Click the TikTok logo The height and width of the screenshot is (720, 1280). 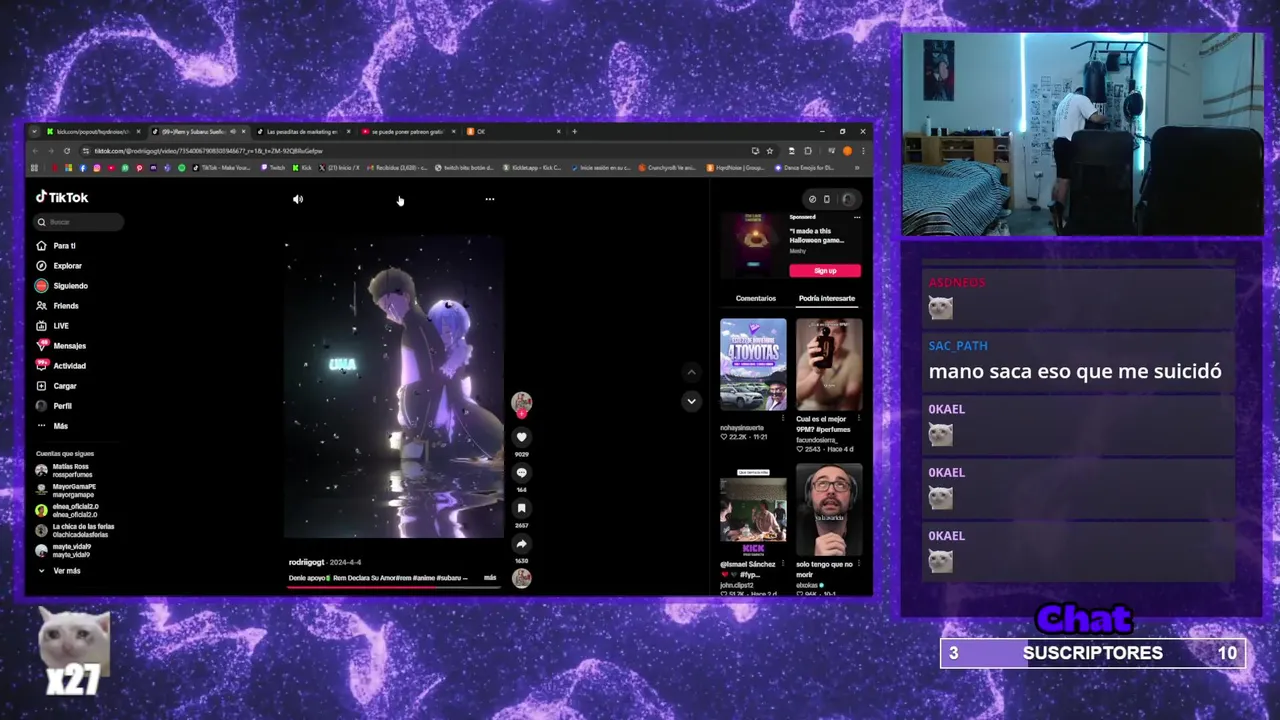62,197
